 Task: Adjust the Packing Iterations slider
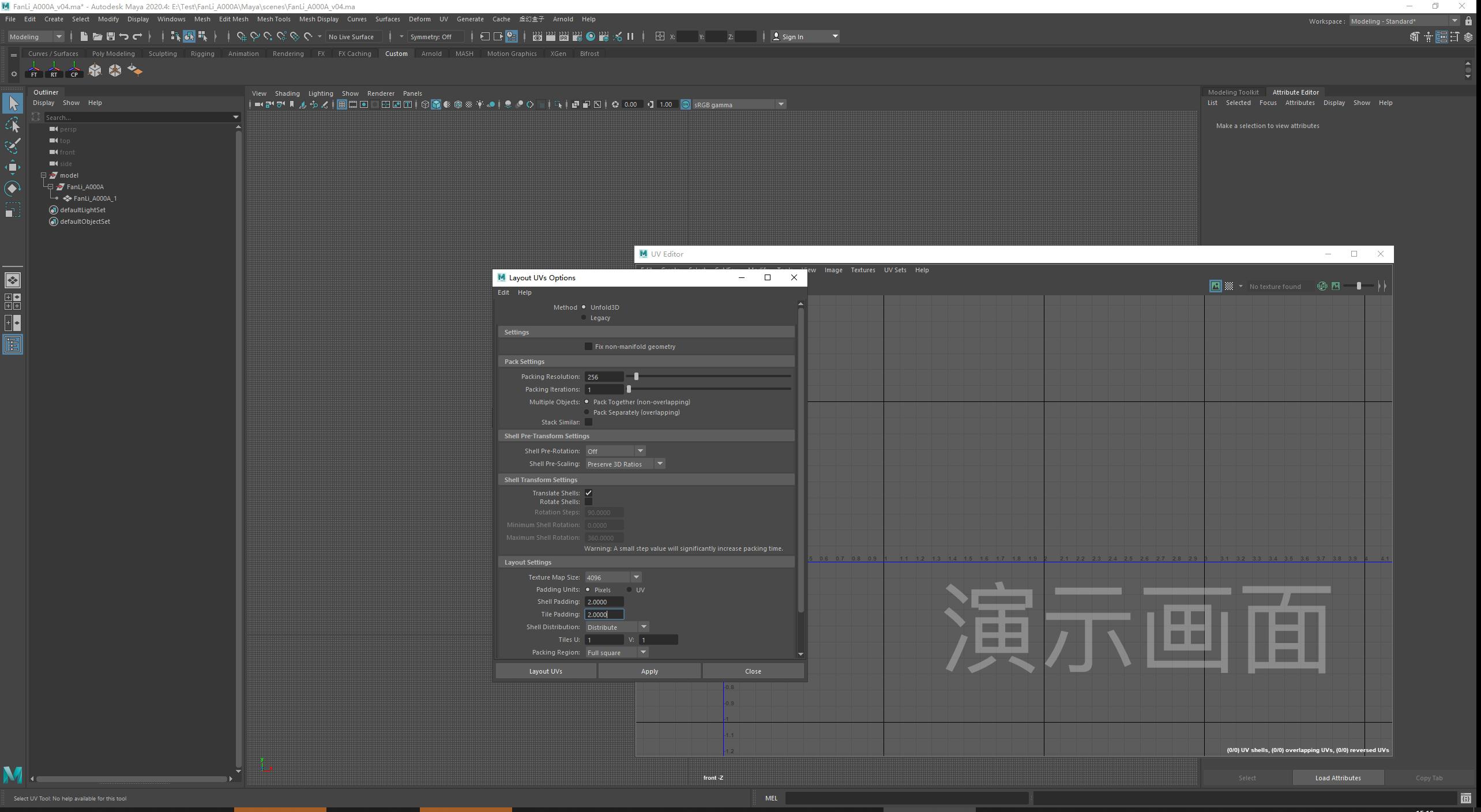(629, 389)
